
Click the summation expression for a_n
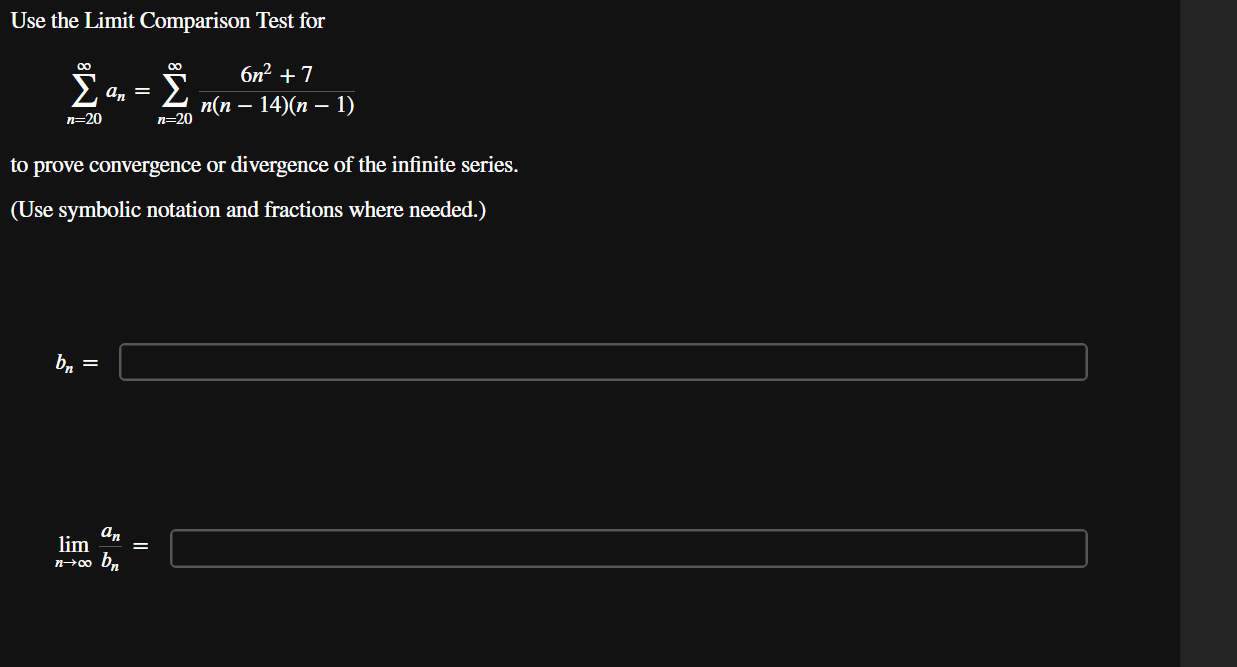[97, 90]
